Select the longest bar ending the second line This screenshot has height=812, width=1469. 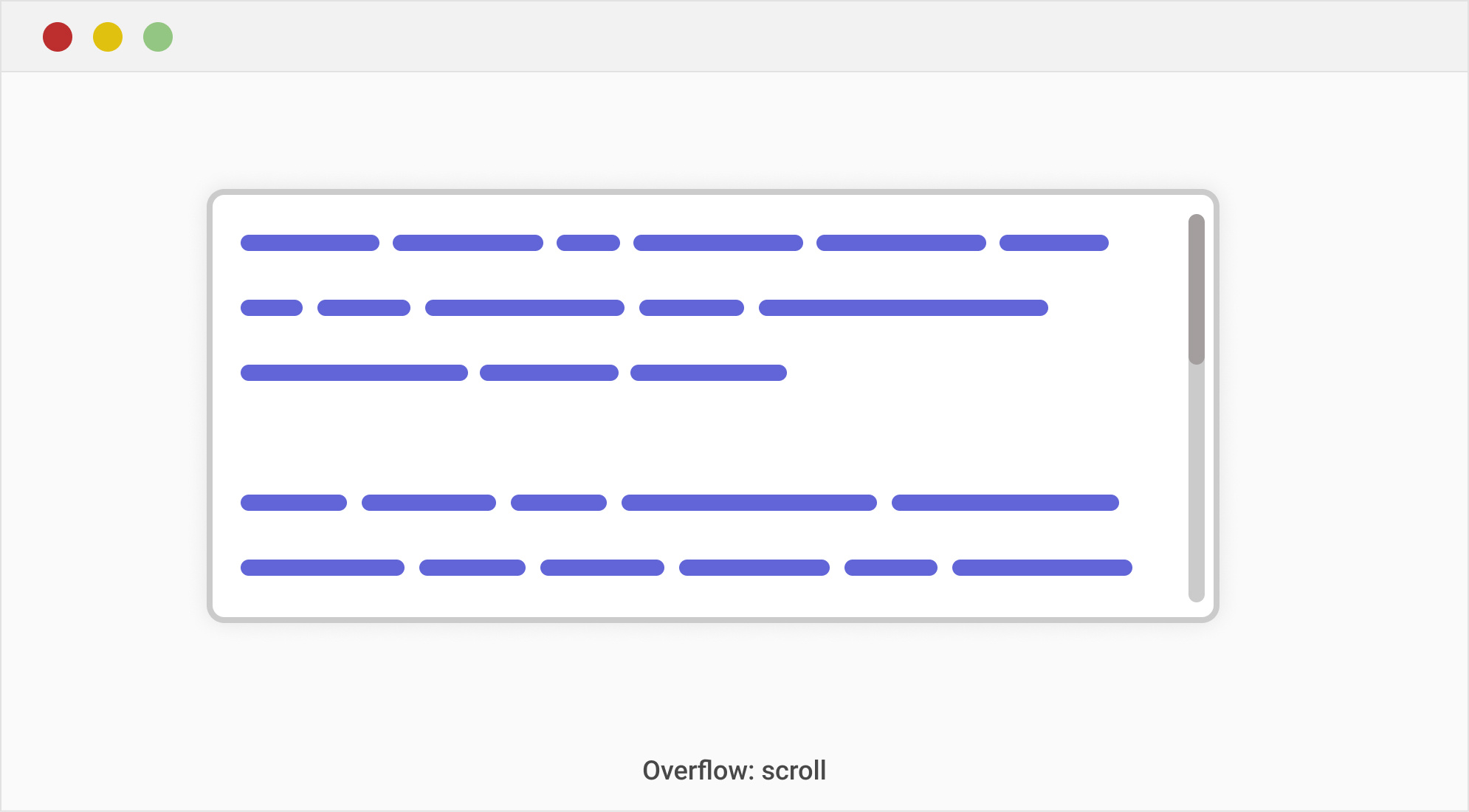[x=903, y=308]
